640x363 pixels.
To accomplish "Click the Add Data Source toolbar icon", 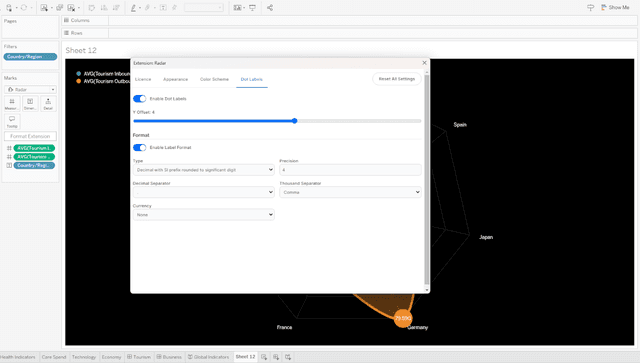I will click(9, 7).
